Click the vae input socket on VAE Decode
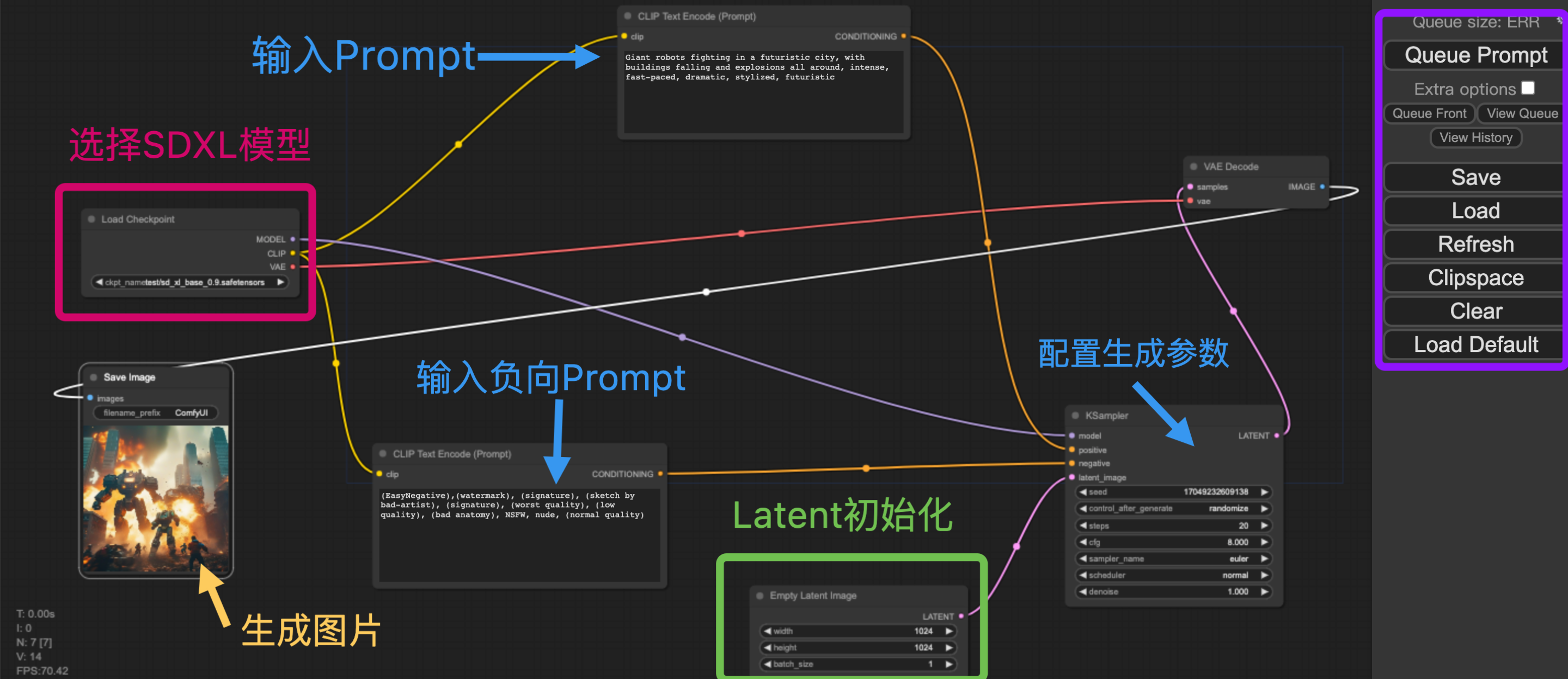 [1190, 201]
